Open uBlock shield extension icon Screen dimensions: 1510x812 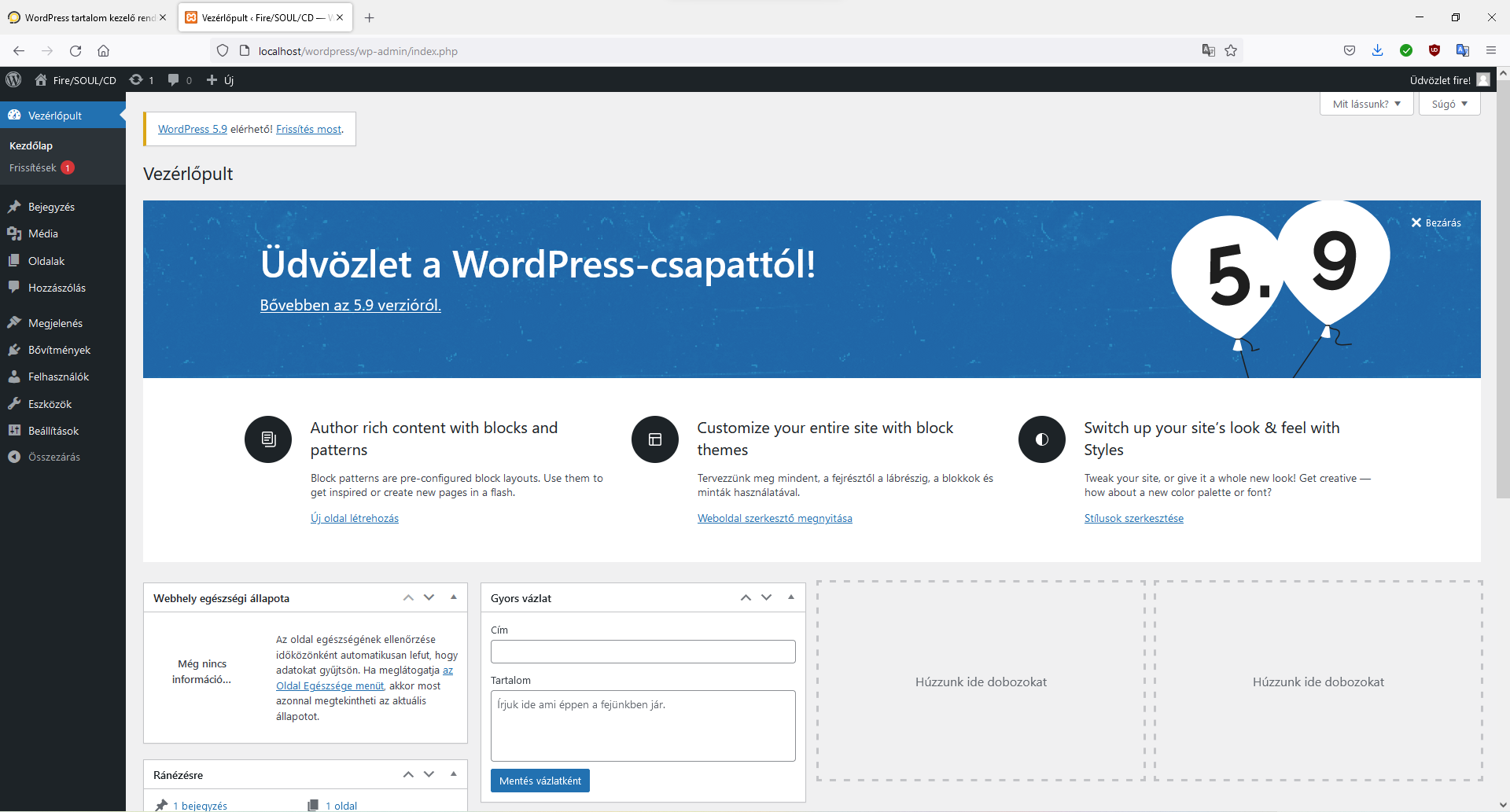[1434, 50]
